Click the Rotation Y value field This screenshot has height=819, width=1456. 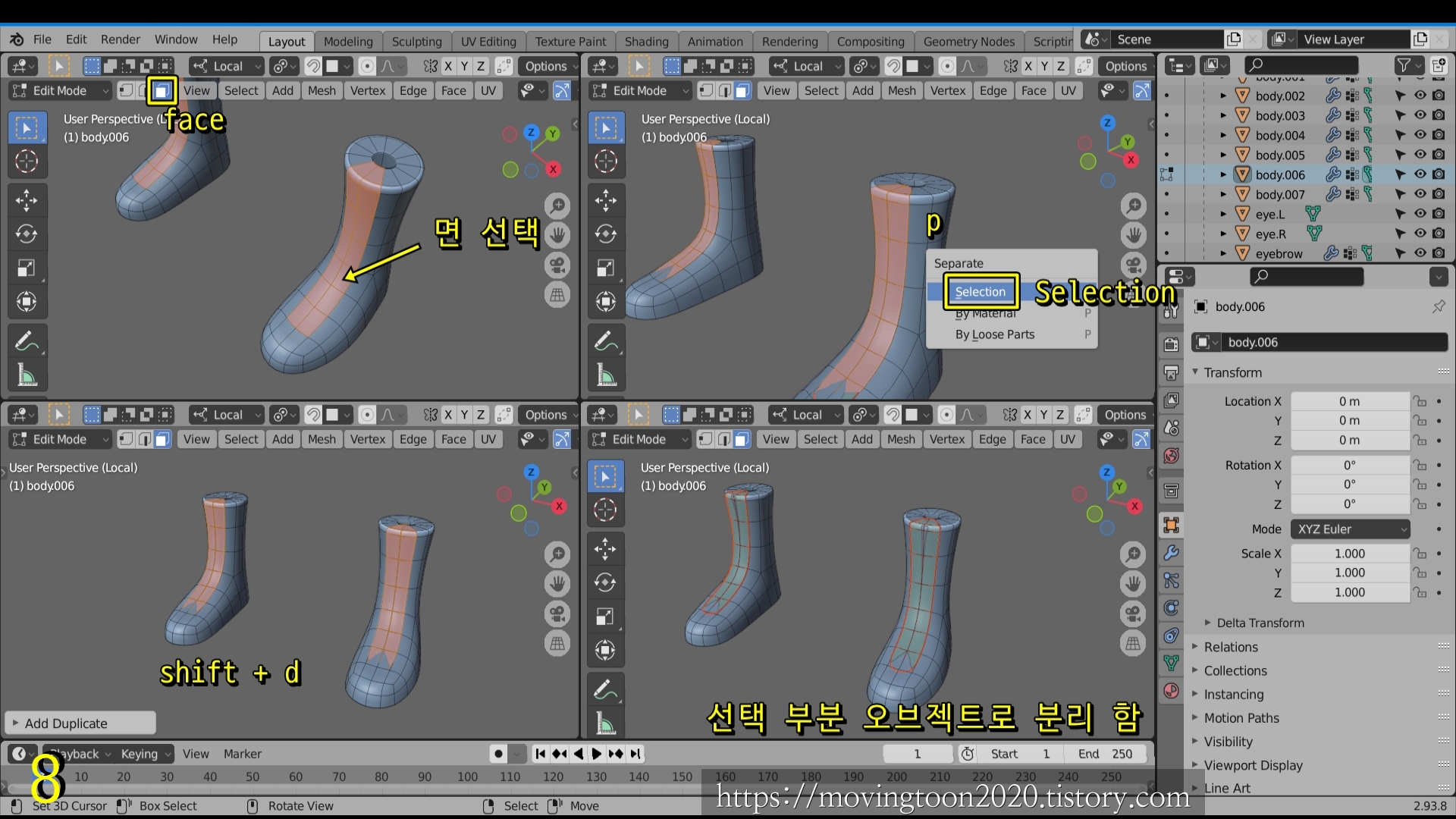coord(1351,485)
